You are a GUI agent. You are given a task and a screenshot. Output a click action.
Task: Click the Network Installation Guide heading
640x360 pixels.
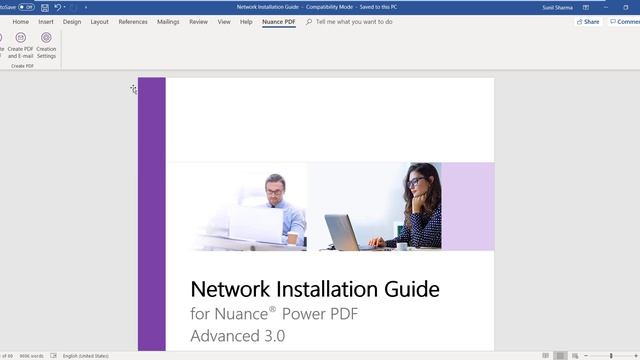click(315, 289)
